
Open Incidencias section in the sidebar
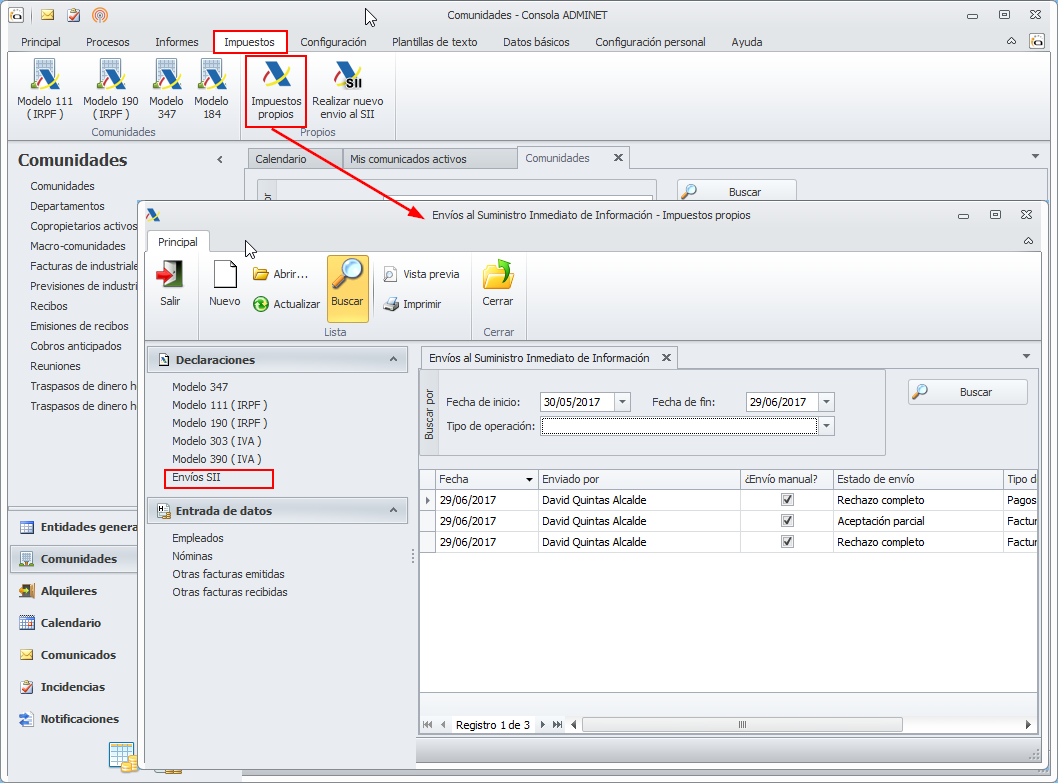72,687
